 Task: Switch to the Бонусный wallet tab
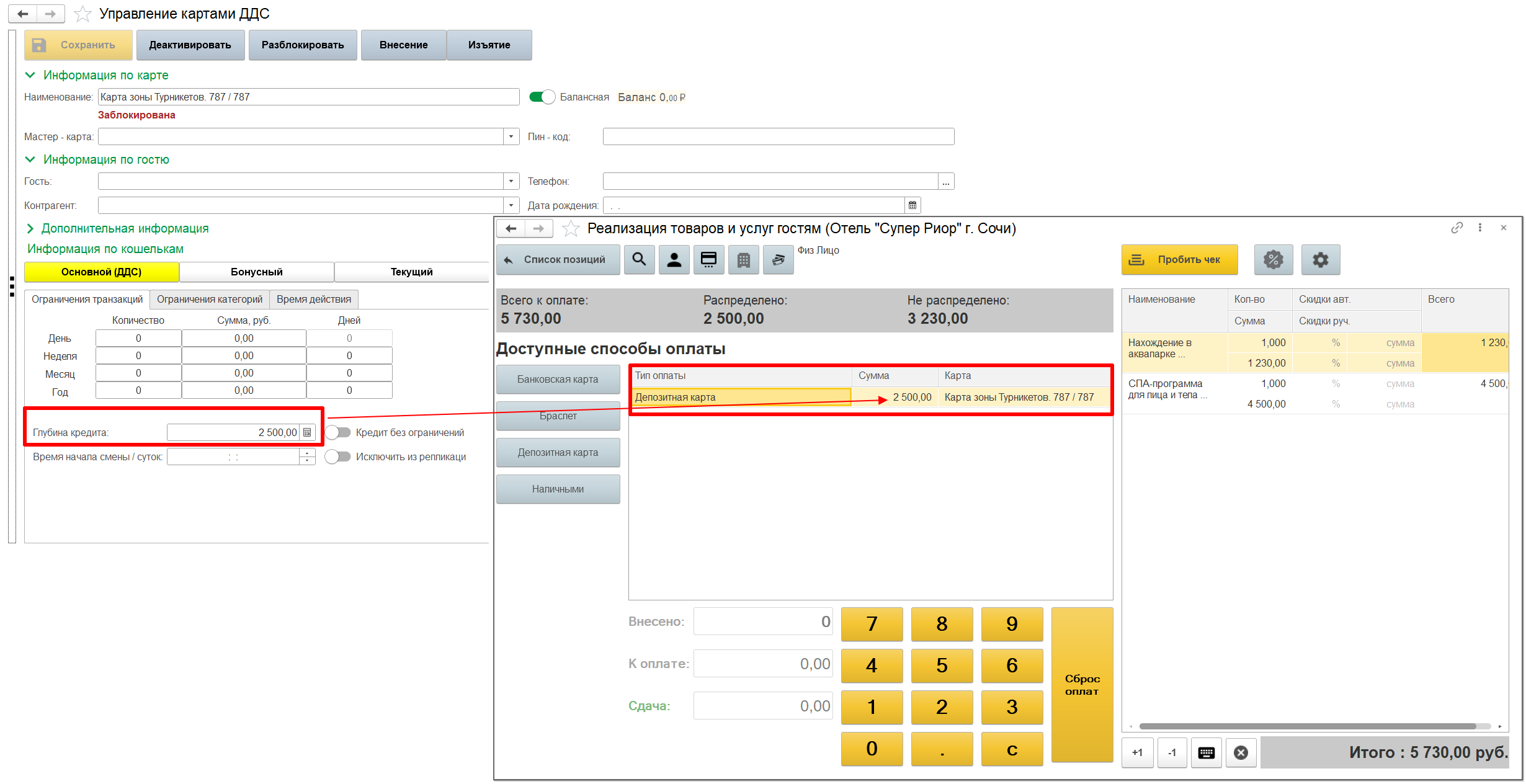[256, 272]
